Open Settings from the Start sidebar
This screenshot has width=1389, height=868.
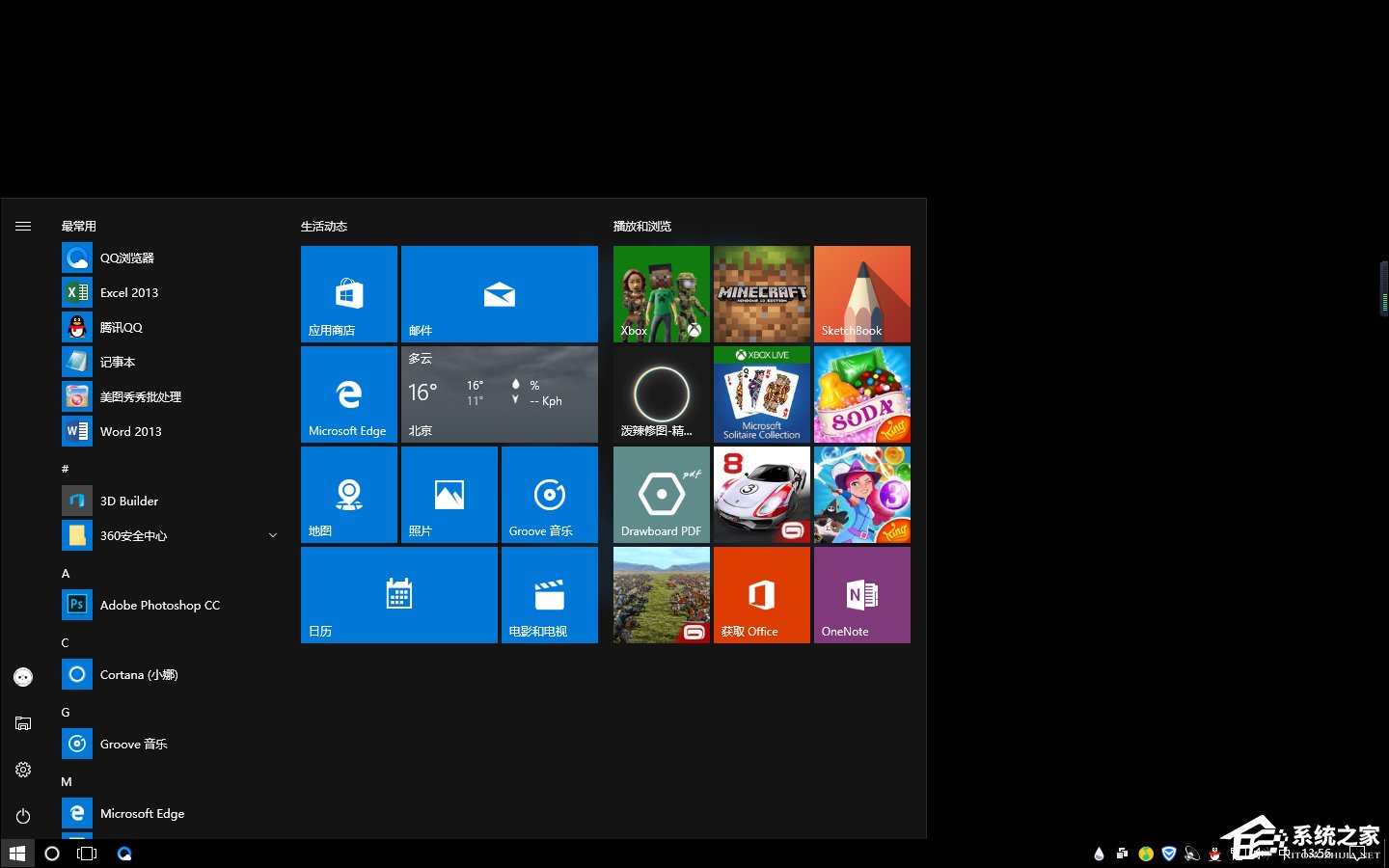[x=22, y=769]
